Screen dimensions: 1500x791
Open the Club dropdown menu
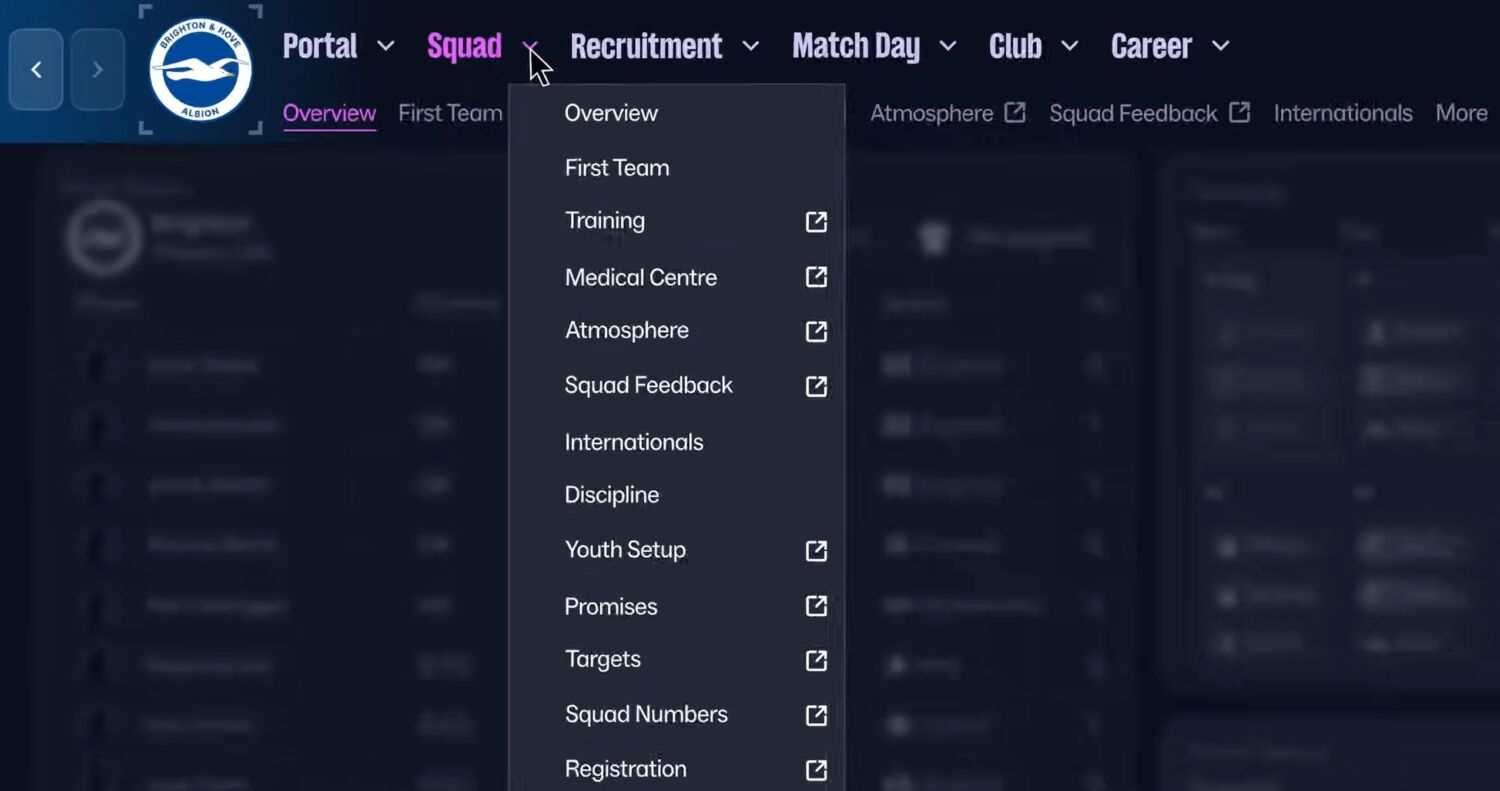[1069, 46]
